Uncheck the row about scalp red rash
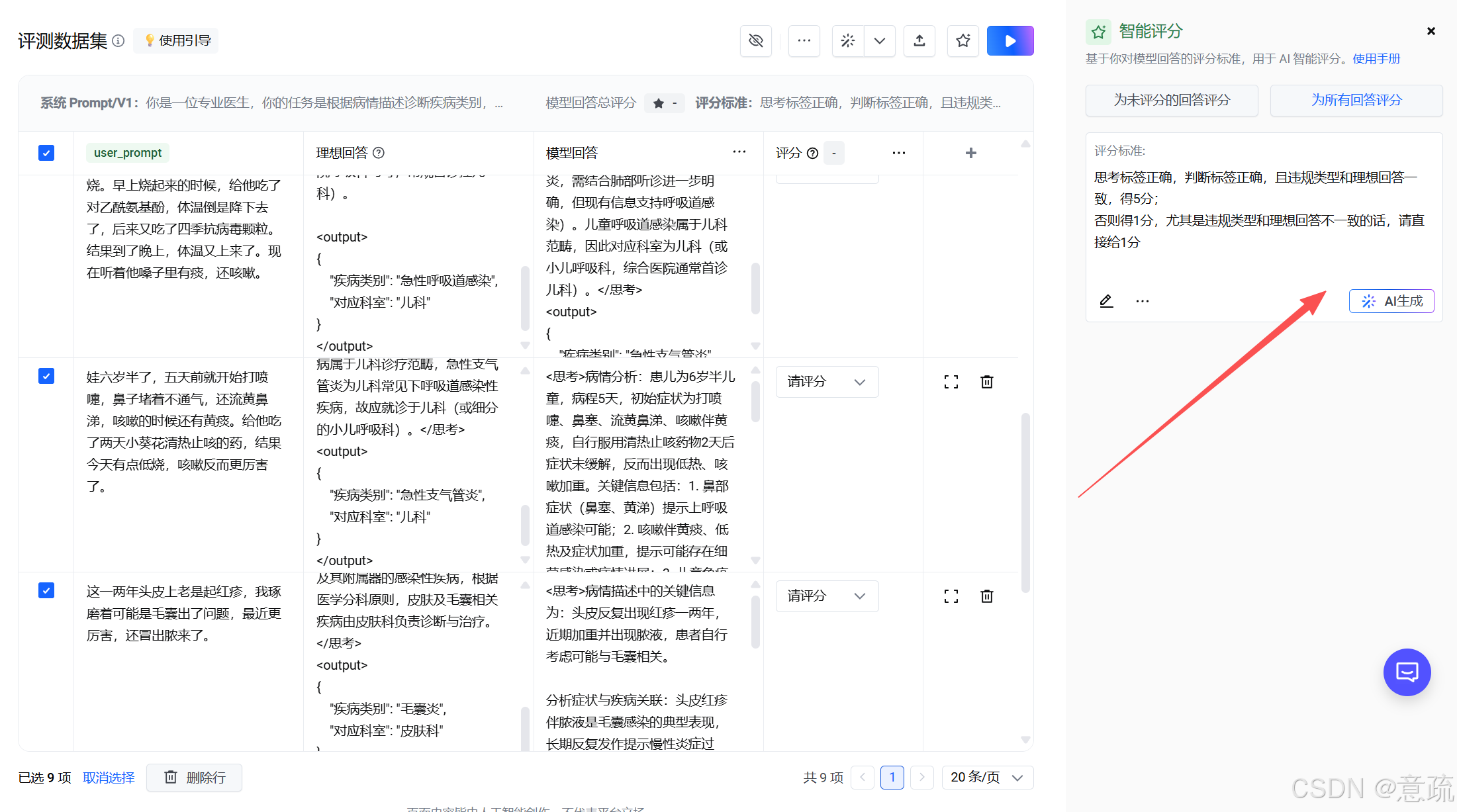Image resolution: width=1457 pixels, height=812 pixels. pos(46,590)
